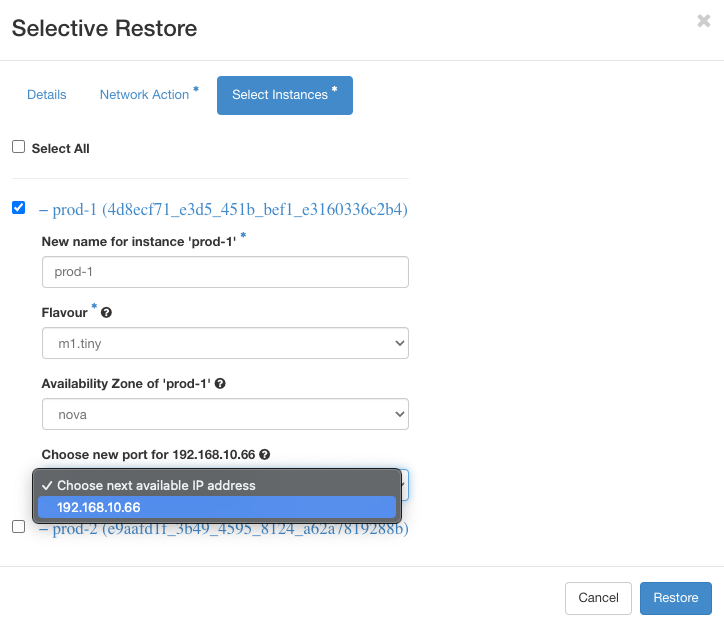The width and height of the screenshot is (724, 623).
Task: Check the prod-2 instance checkbox
Action: pyautogui.click(x=18, y=526)
